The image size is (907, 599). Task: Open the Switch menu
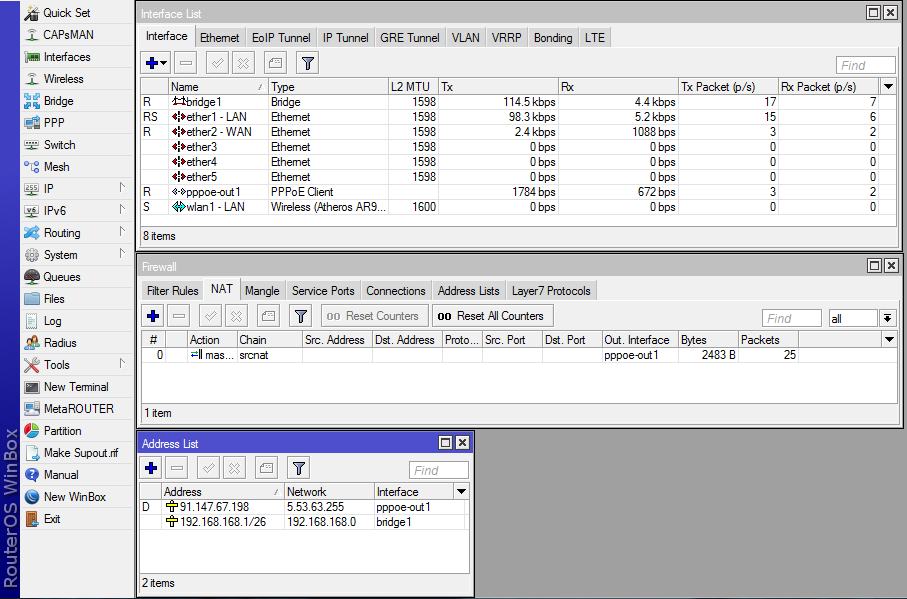pyautogui.click(x=77, y=145)
